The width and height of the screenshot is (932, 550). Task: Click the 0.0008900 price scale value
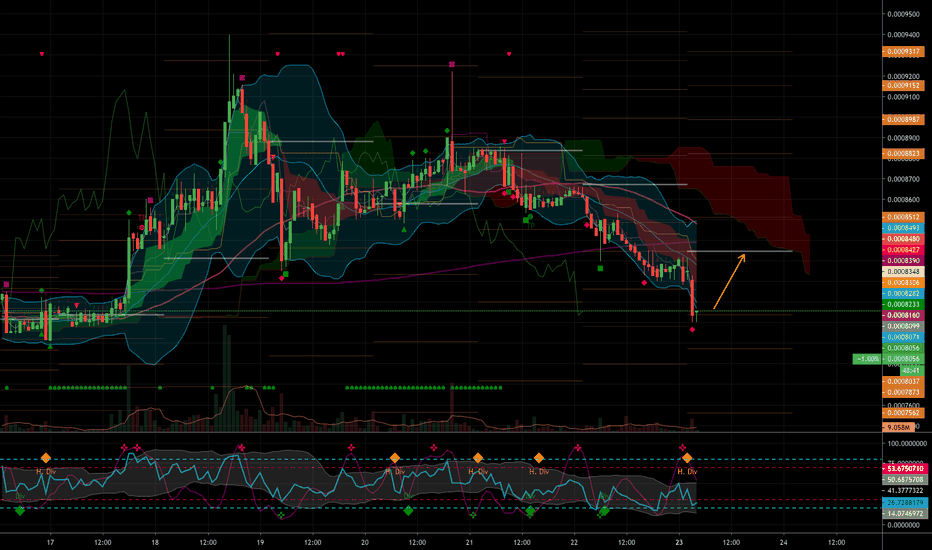[x=903, y=137]
